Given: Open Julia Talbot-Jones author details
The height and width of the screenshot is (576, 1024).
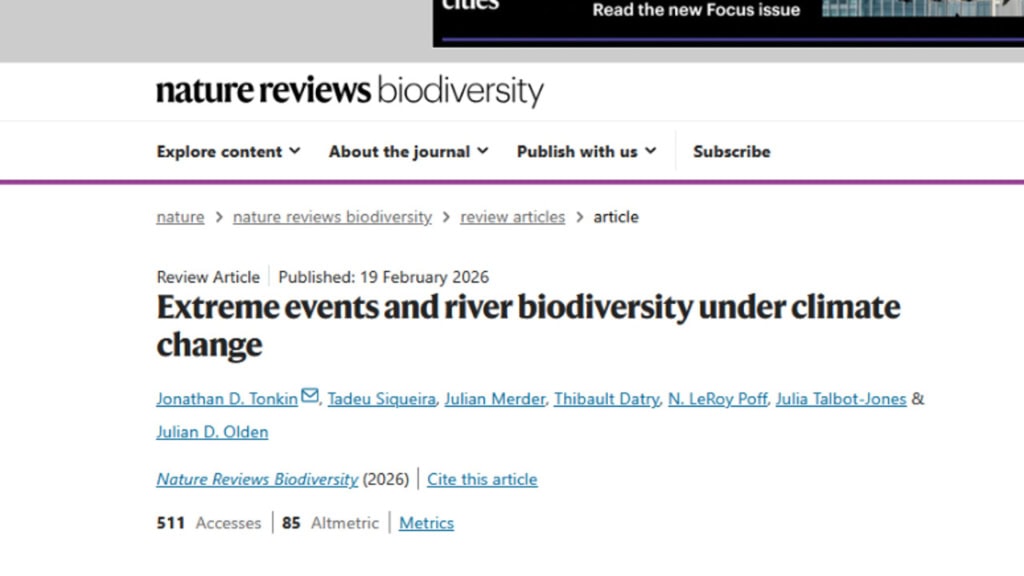Looking at the screenshot, I should pos(842,399).
